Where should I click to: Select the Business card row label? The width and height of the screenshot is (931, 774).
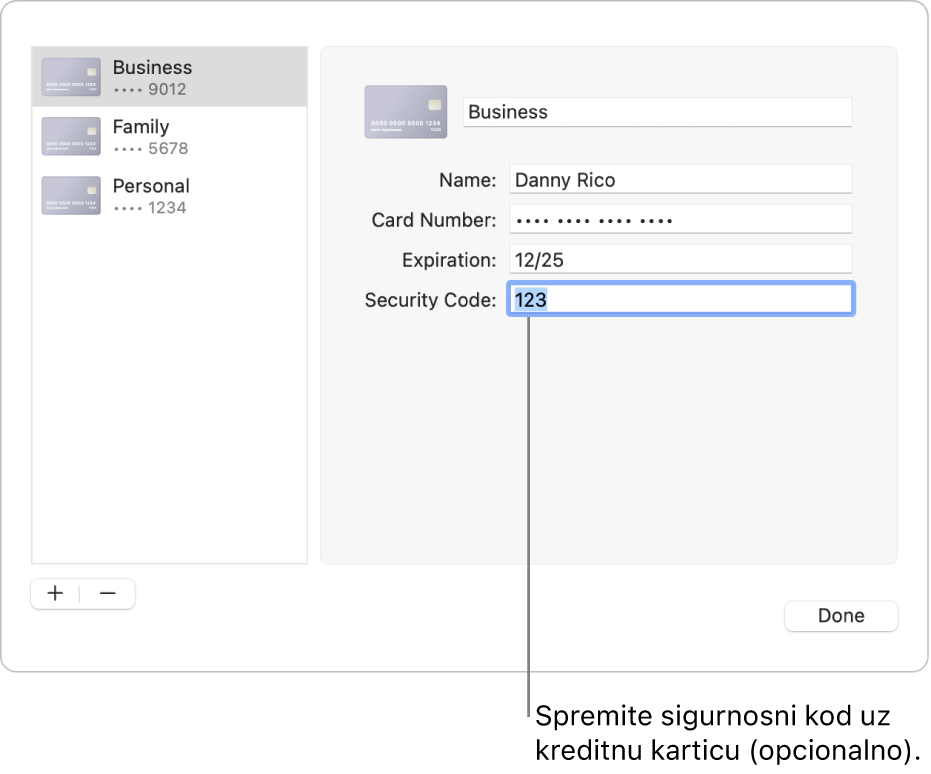pyautogui.click(x=152, y=68)
